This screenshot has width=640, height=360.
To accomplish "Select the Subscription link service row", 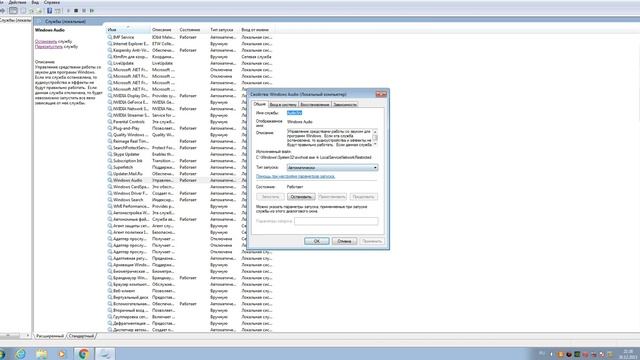I will [176, 161].
